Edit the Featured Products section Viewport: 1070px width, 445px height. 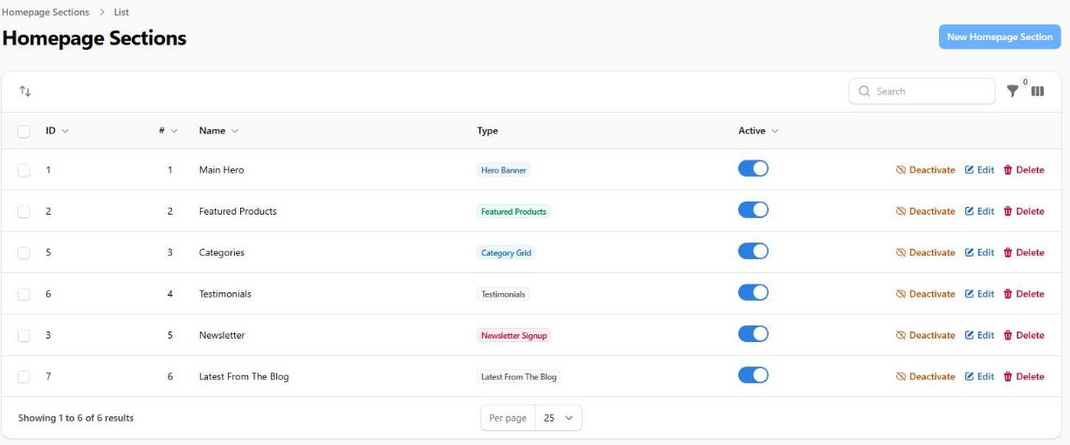click(979, 212)
